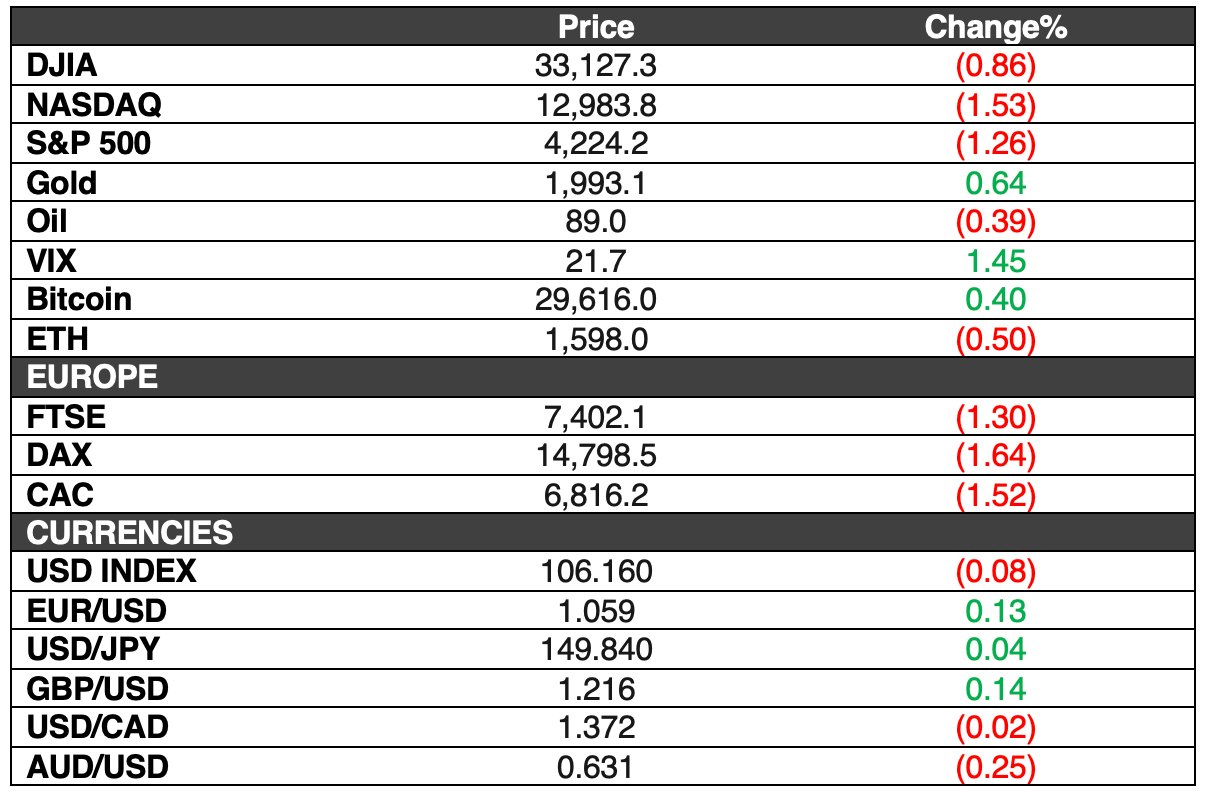This screenshot has height=808, width=1208.
Task: Click the Gold price cell 1,993.1
Action: coord(596,183)
